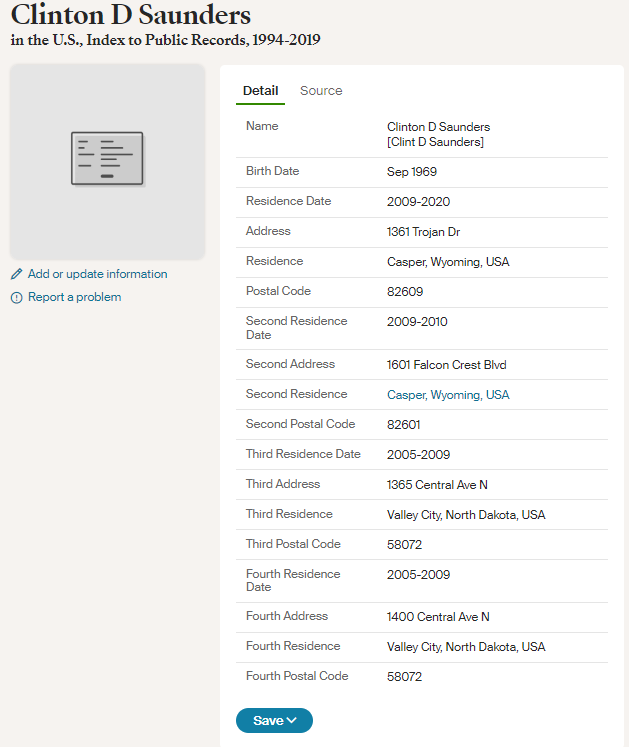The height and width of the screenshot is (747, 629).
Task: Click the Third Address field label
Action: 283,484
